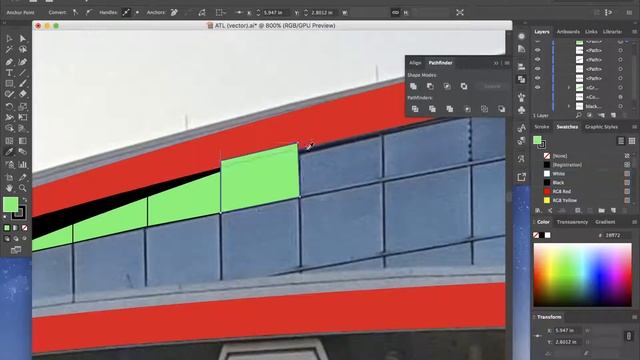Expand the <Gr...> group in Layers
This screenshot has height=360, width=640.
569,87
